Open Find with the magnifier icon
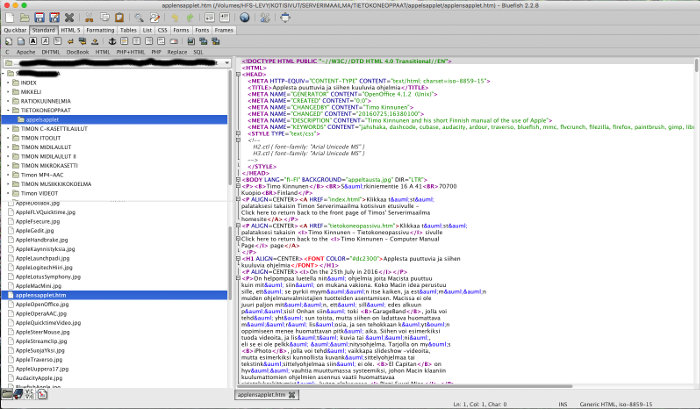 tap(139, 18)
